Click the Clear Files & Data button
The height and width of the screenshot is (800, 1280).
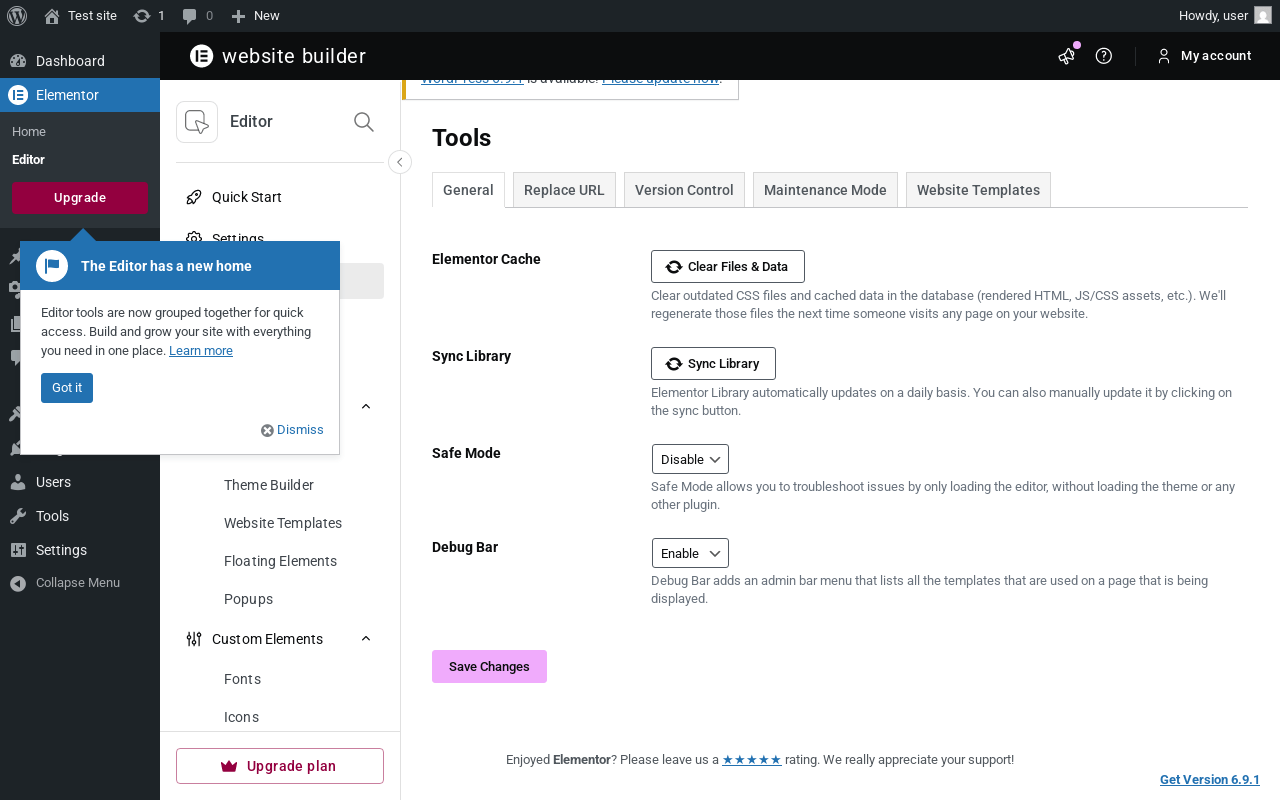(x=728, y=267)
